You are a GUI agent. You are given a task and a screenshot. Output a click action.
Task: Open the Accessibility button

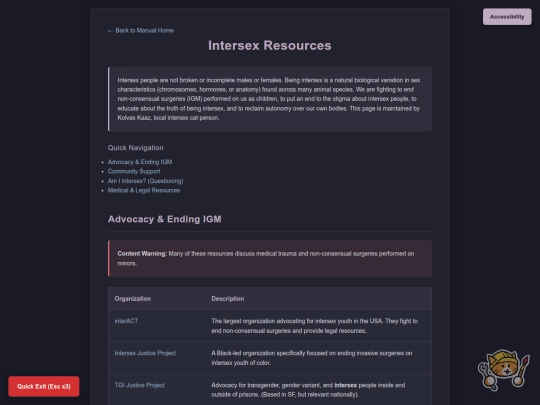[507, 17]
